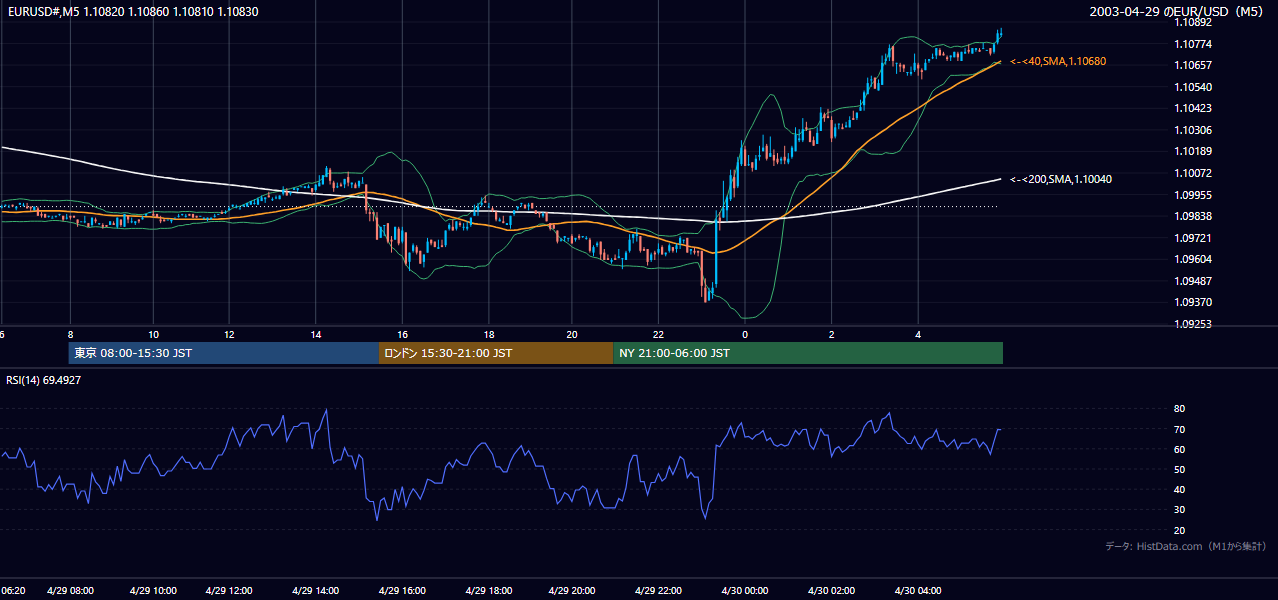This screenshot has width=1278, height=600.
Task: Click RSI scale level 30
Action: coord(1179,510)
